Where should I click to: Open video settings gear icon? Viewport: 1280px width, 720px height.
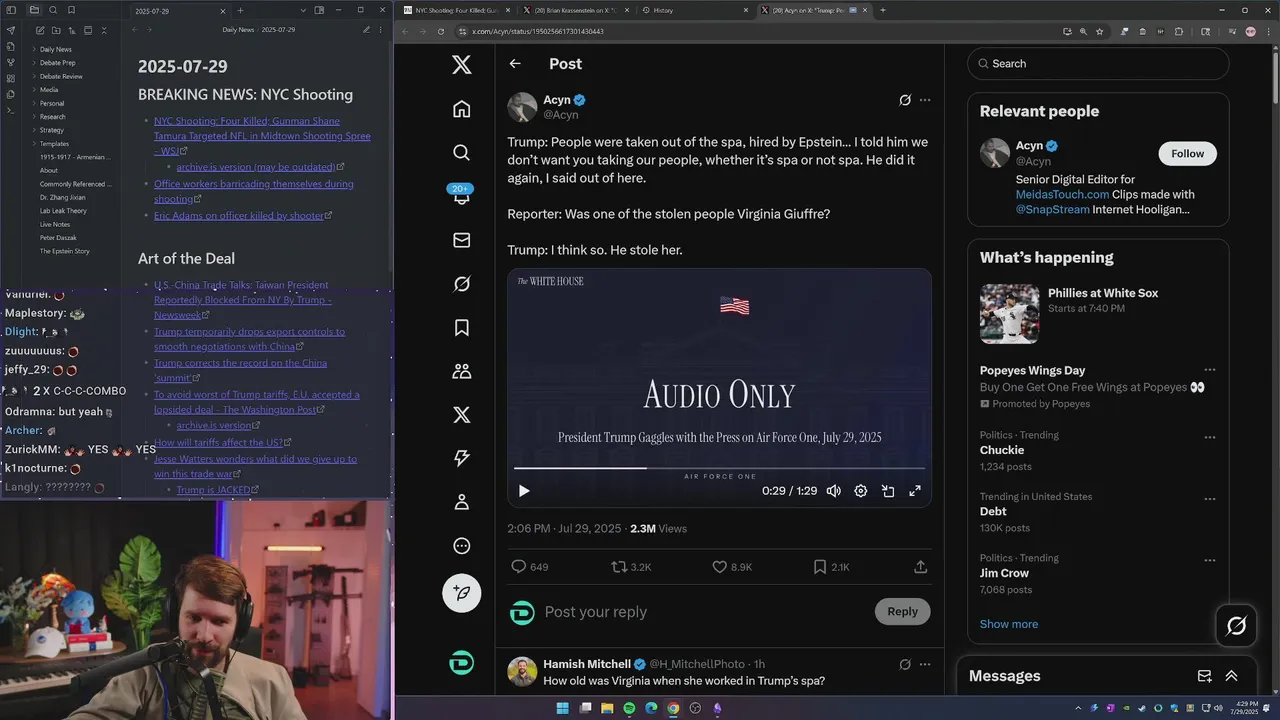860,491
